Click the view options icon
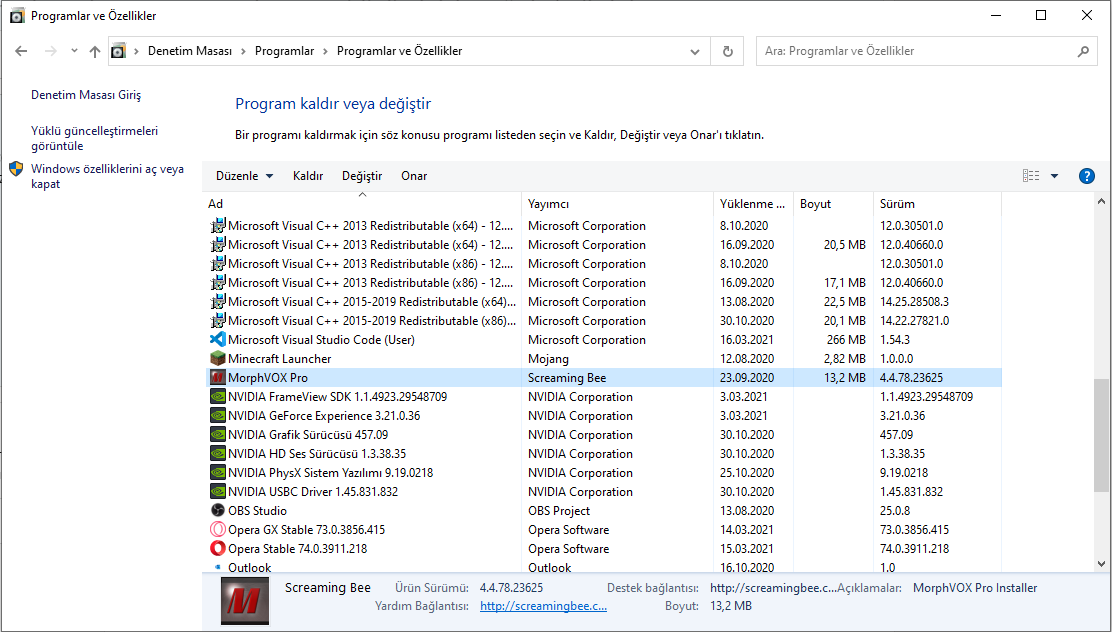Viewport: 1112px width, 632px height. point(1031,176)
